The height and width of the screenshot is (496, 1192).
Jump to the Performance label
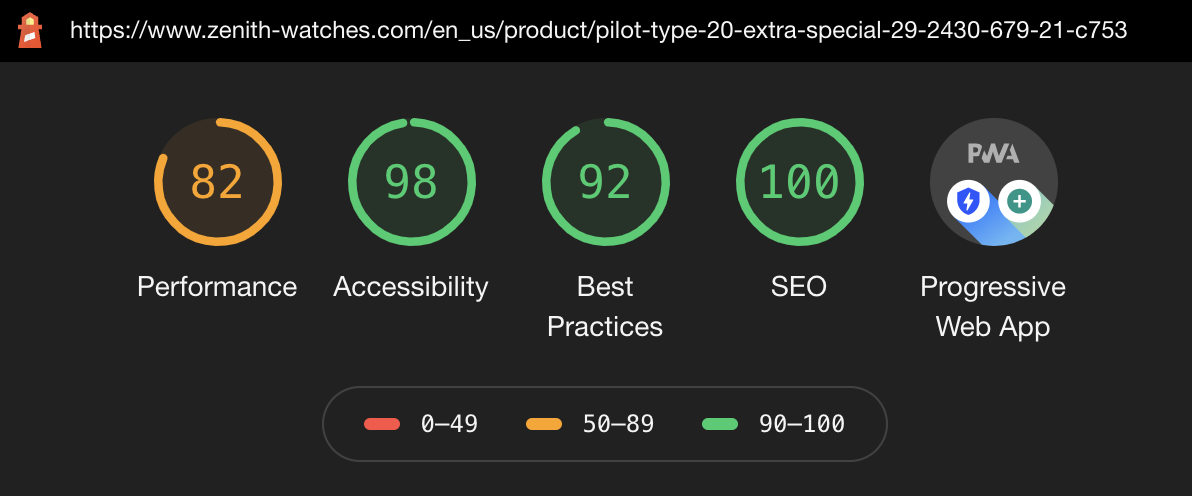(x=217, y=287)
